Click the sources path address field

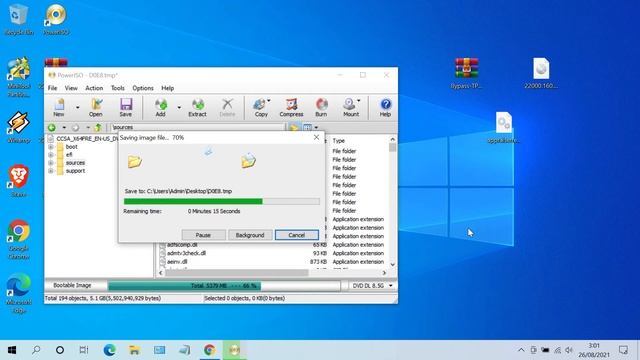coord(198,127)
